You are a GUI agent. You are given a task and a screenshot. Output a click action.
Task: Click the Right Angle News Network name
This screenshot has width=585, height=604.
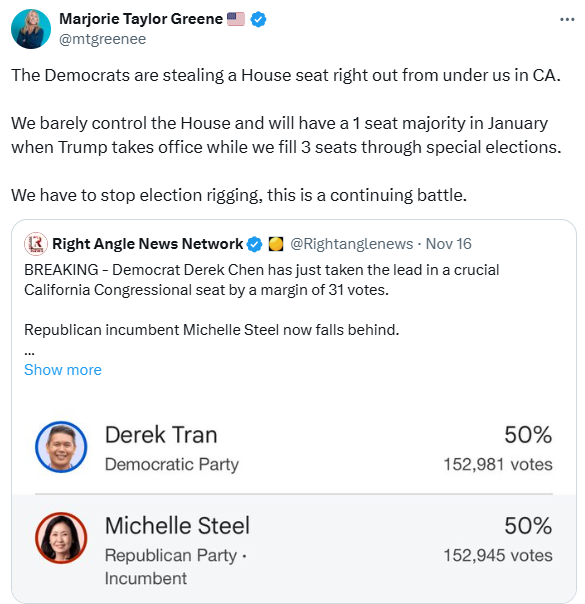click(x=148, y=244)
